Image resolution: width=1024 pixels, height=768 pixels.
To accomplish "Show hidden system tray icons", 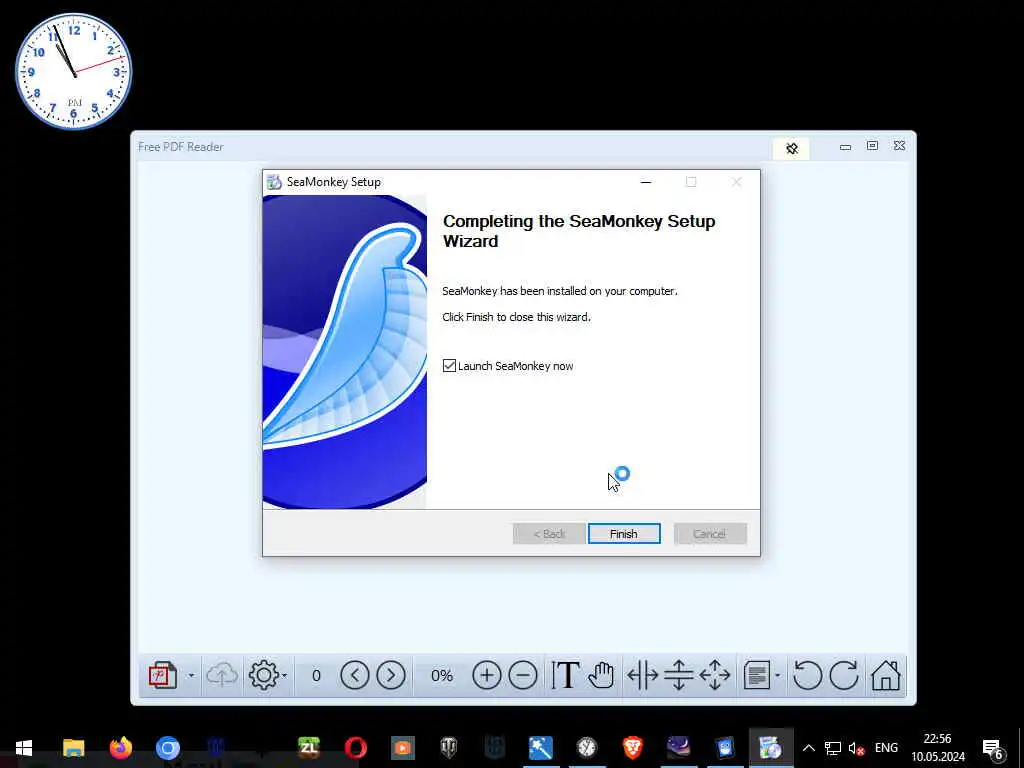I will pyautogui.click(x=808, y=748).
